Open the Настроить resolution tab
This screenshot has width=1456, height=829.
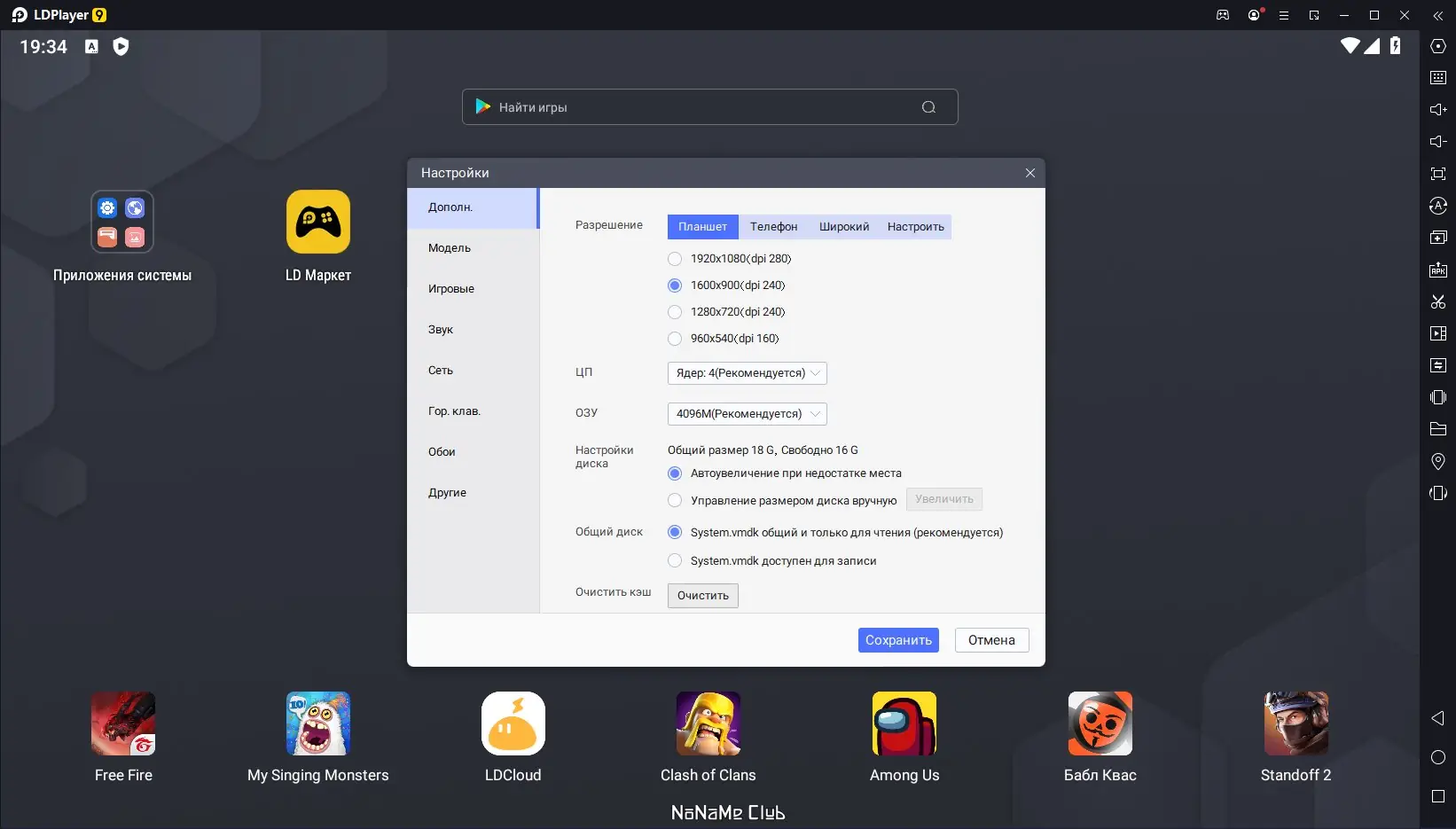tap(916, 227)
